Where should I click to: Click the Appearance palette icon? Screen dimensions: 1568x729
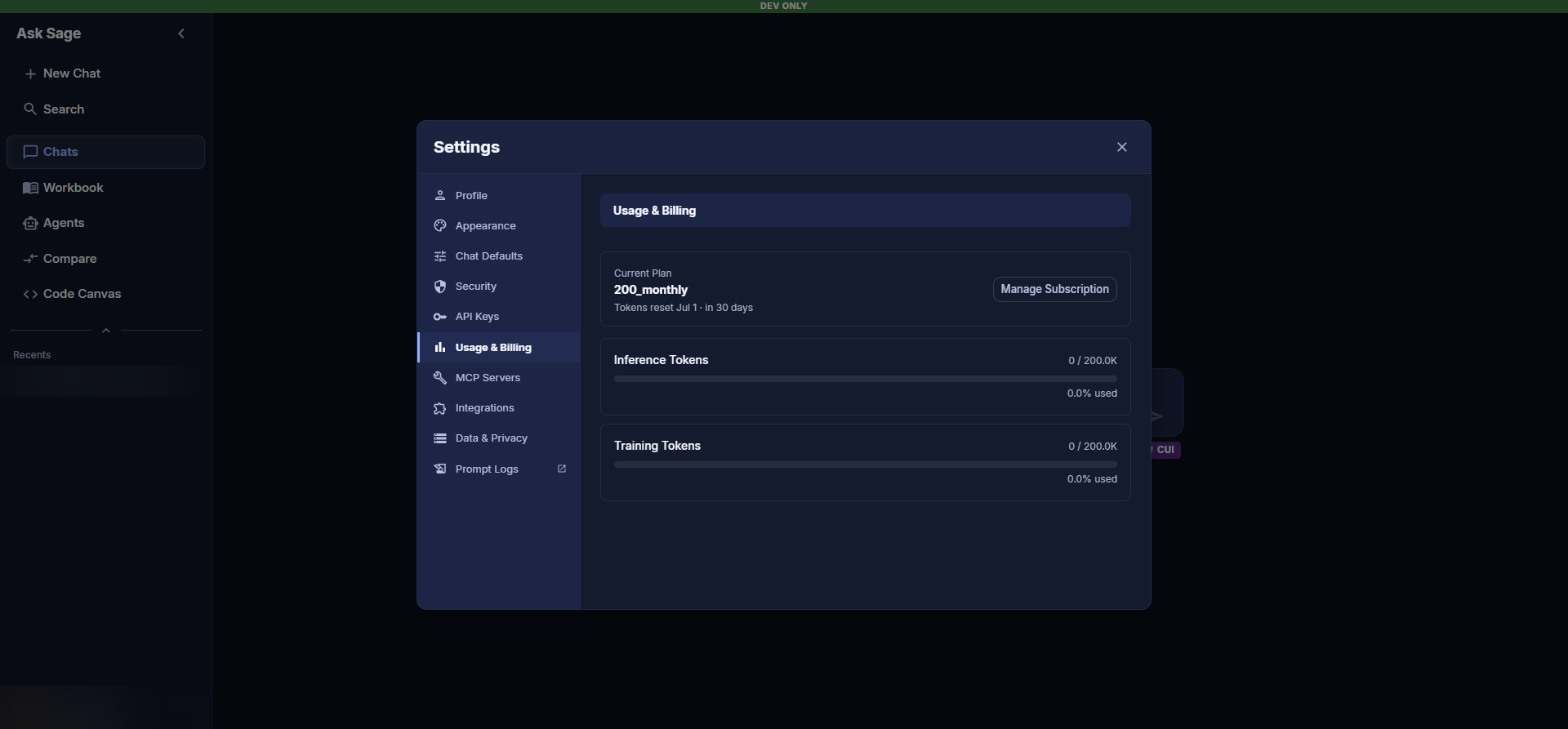440,225
